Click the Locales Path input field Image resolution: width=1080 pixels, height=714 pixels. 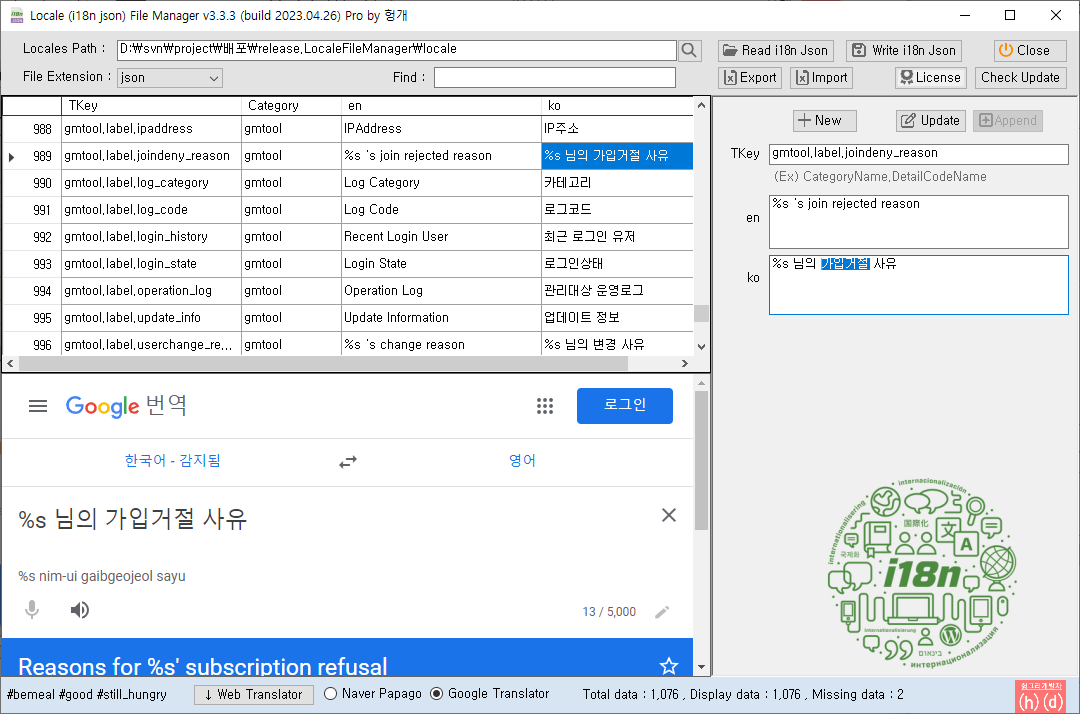coord(397,50)
